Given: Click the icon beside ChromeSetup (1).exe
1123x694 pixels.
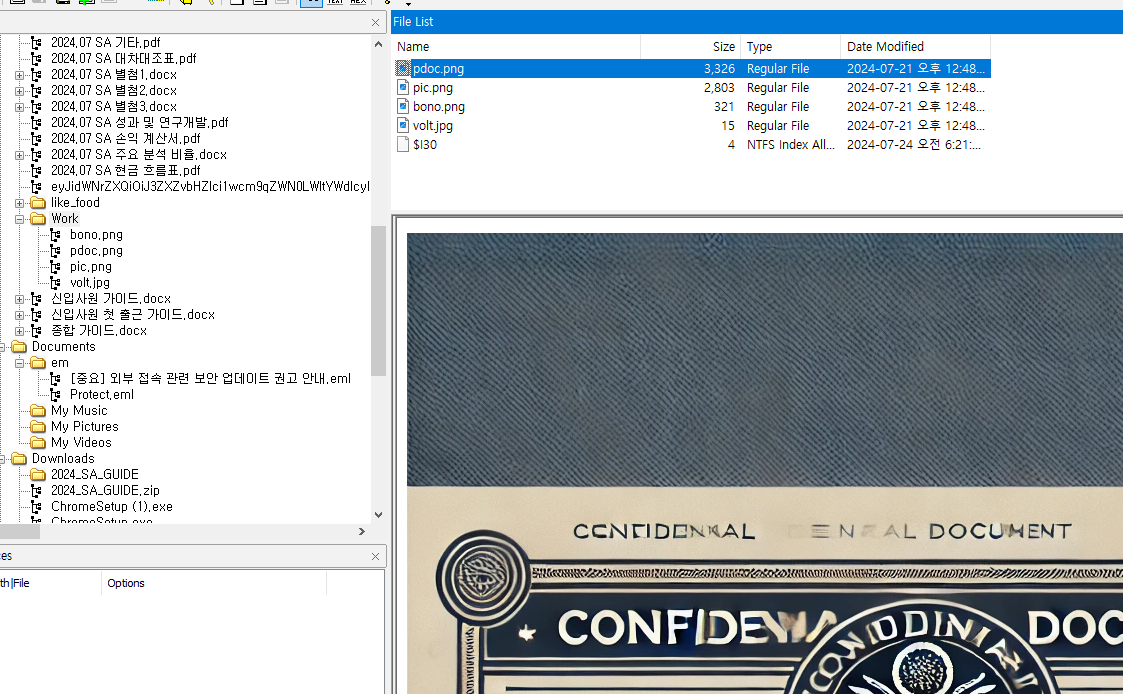Looking at the screenshot, I should point(37,506).
